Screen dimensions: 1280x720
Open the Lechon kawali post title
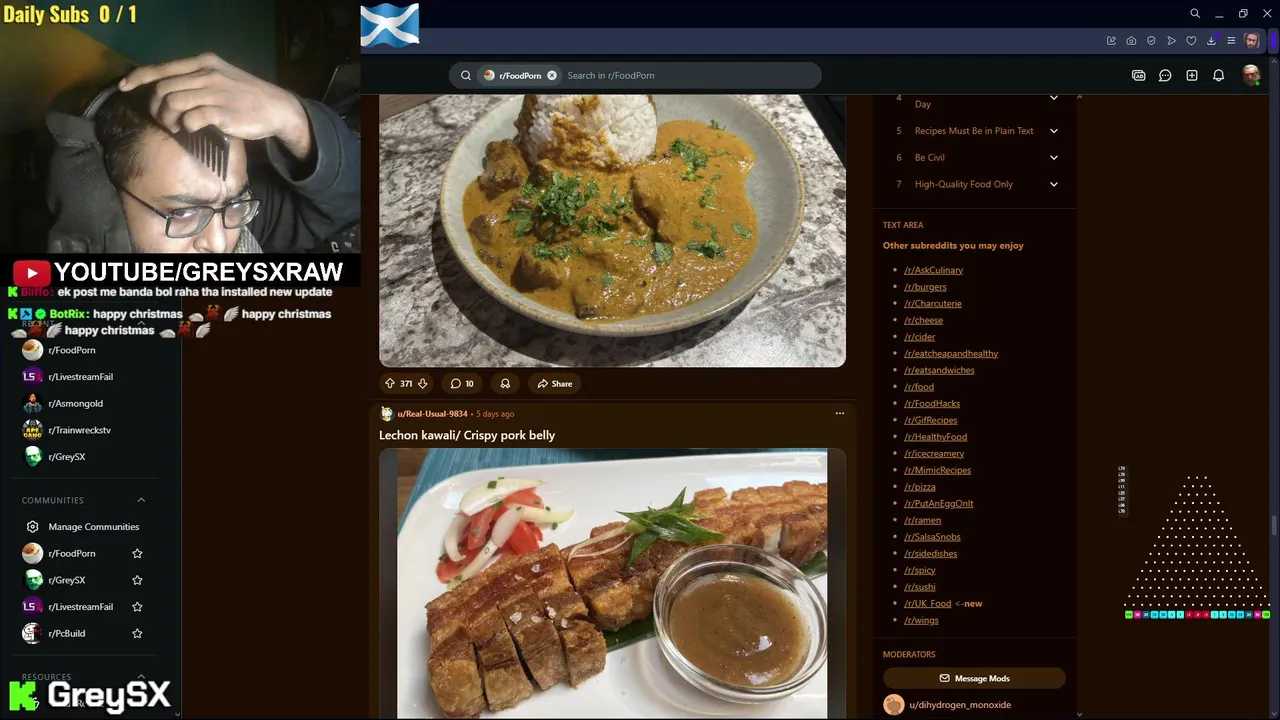click(467, 435)
